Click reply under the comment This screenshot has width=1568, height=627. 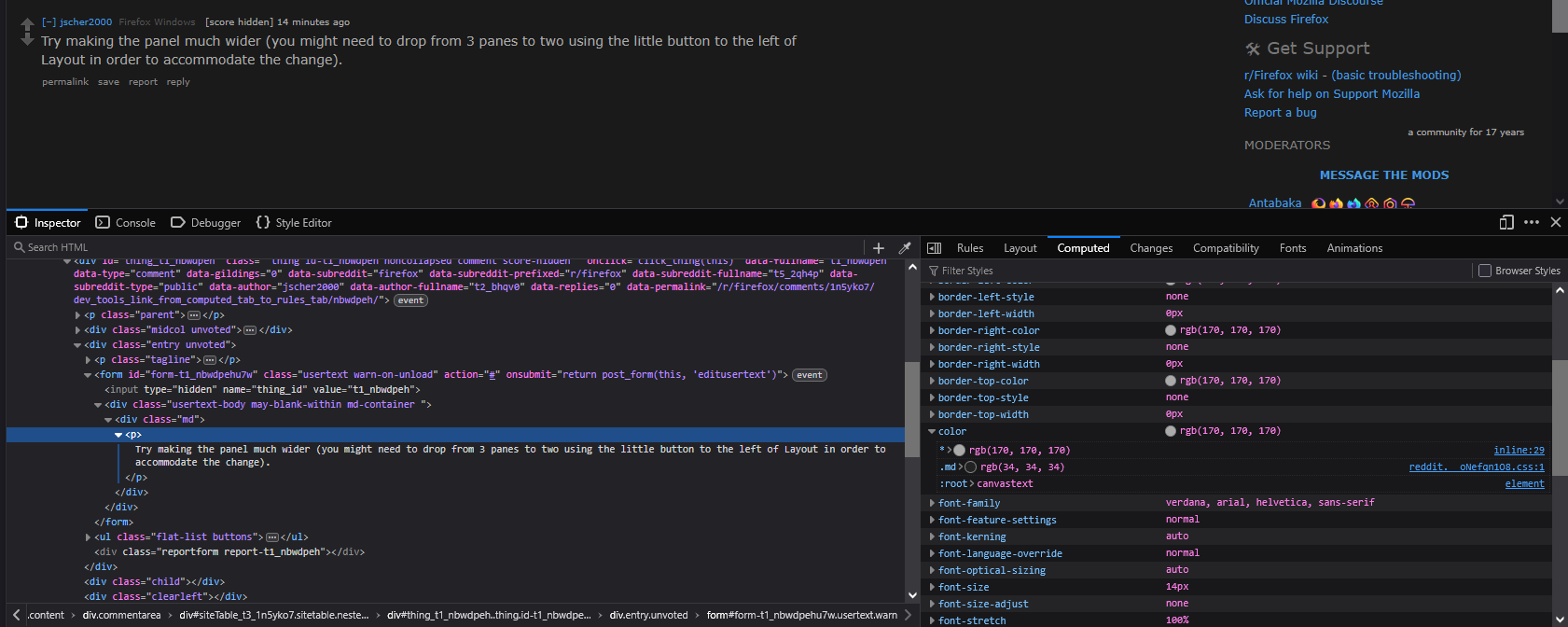pos(178,82)
